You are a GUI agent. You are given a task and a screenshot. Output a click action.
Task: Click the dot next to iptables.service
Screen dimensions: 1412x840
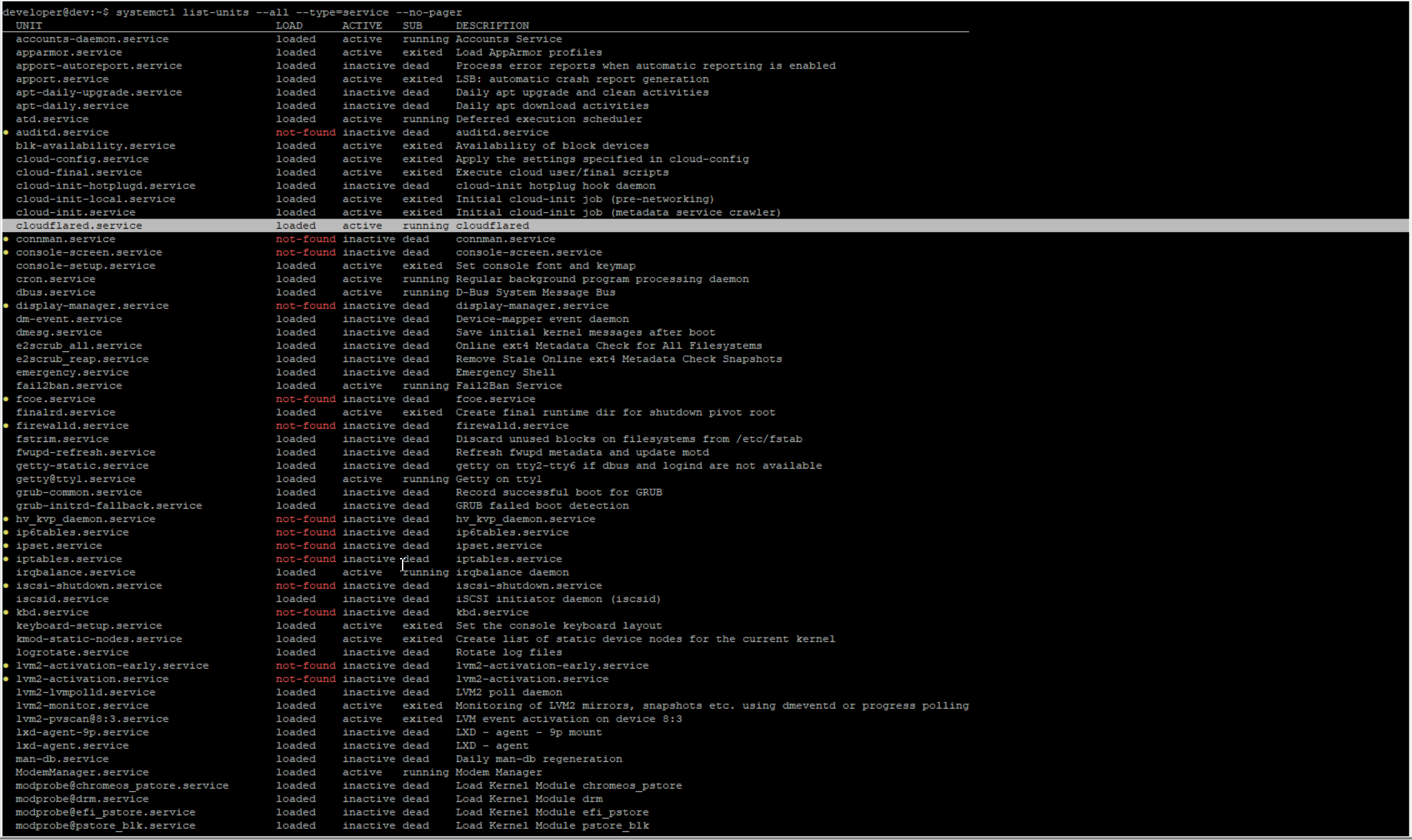pyautogui.click(x=6, y=559)
